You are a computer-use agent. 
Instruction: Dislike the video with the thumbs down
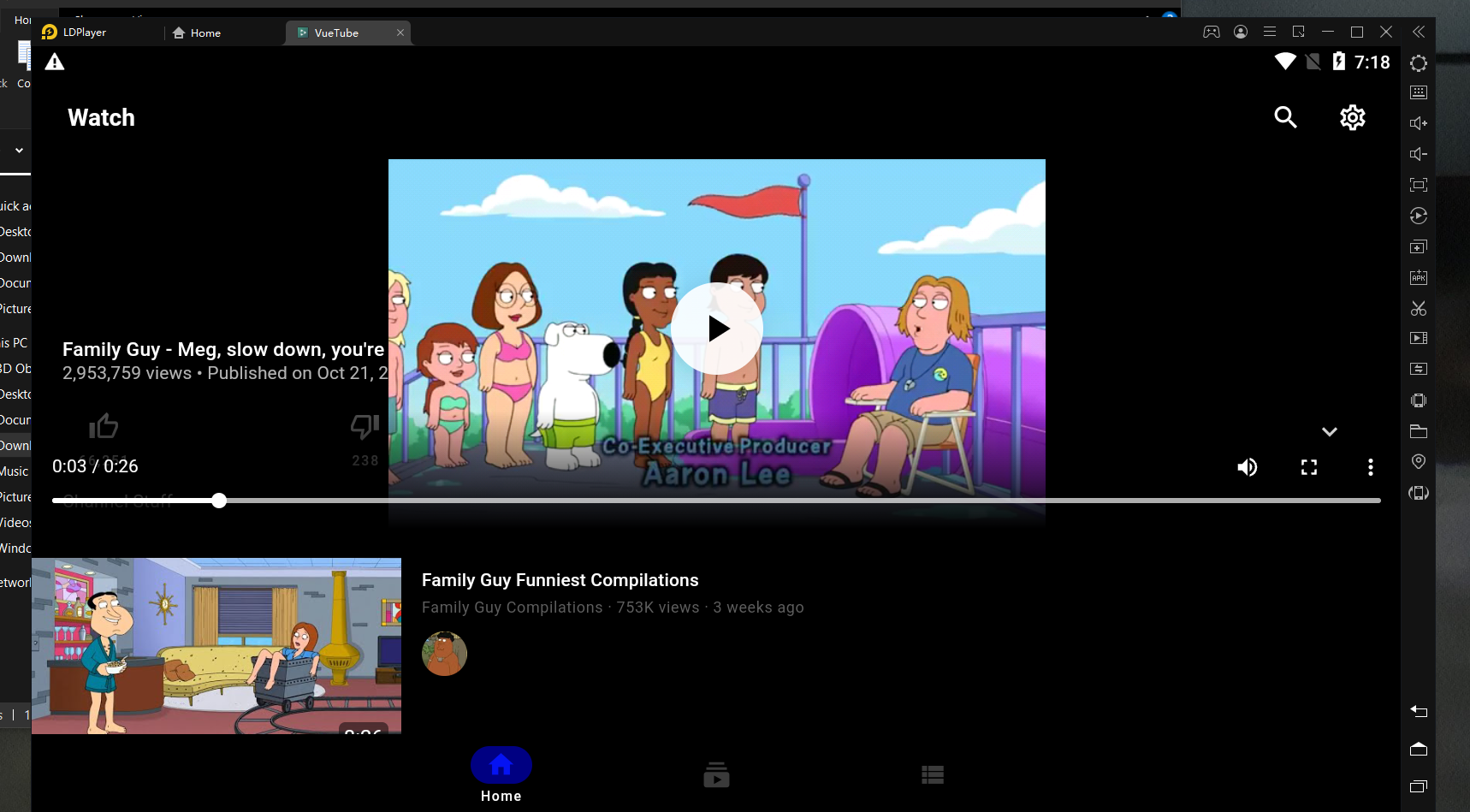coord(364,425)
